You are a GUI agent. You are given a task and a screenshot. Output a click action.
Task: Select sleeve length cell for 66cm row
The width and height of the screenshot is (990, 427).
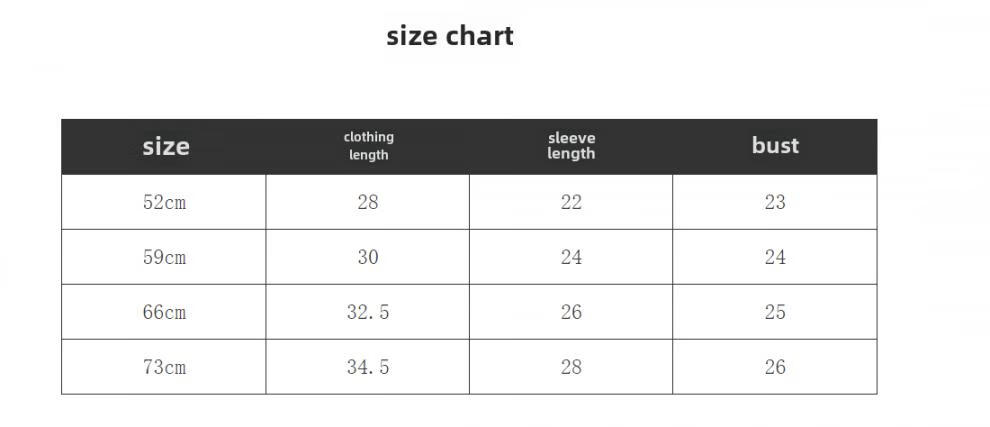571,312
